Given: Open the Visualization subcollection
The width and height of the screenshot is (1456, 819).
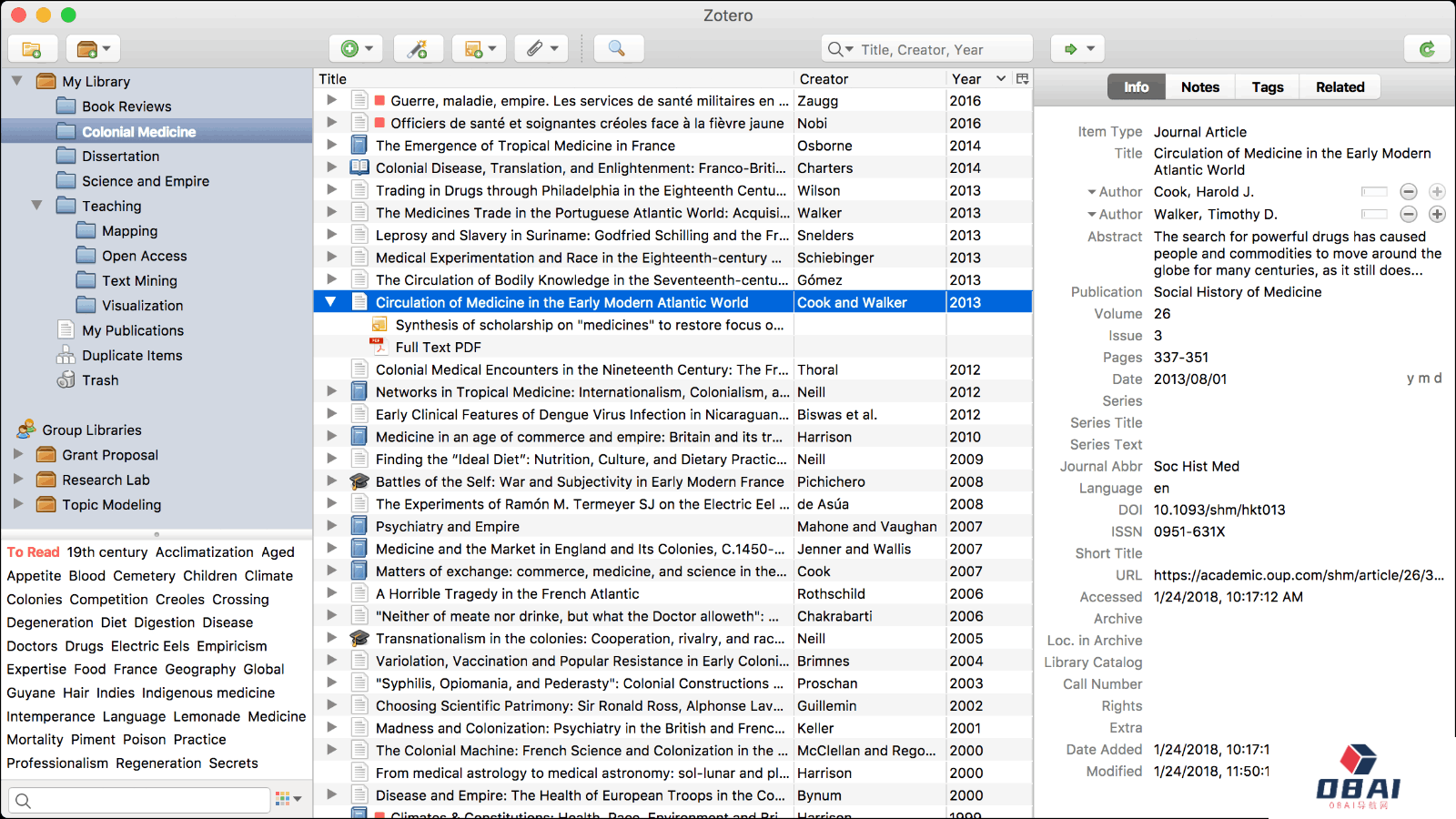Looking at the screenshot, I should [142, 306].
